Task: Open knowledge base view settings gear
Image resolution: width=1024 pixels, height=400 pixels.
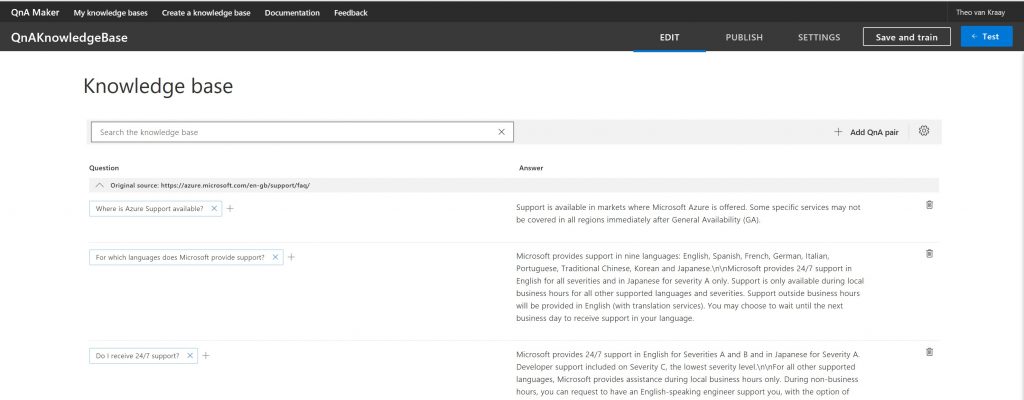Action: (x=924, y=131)
